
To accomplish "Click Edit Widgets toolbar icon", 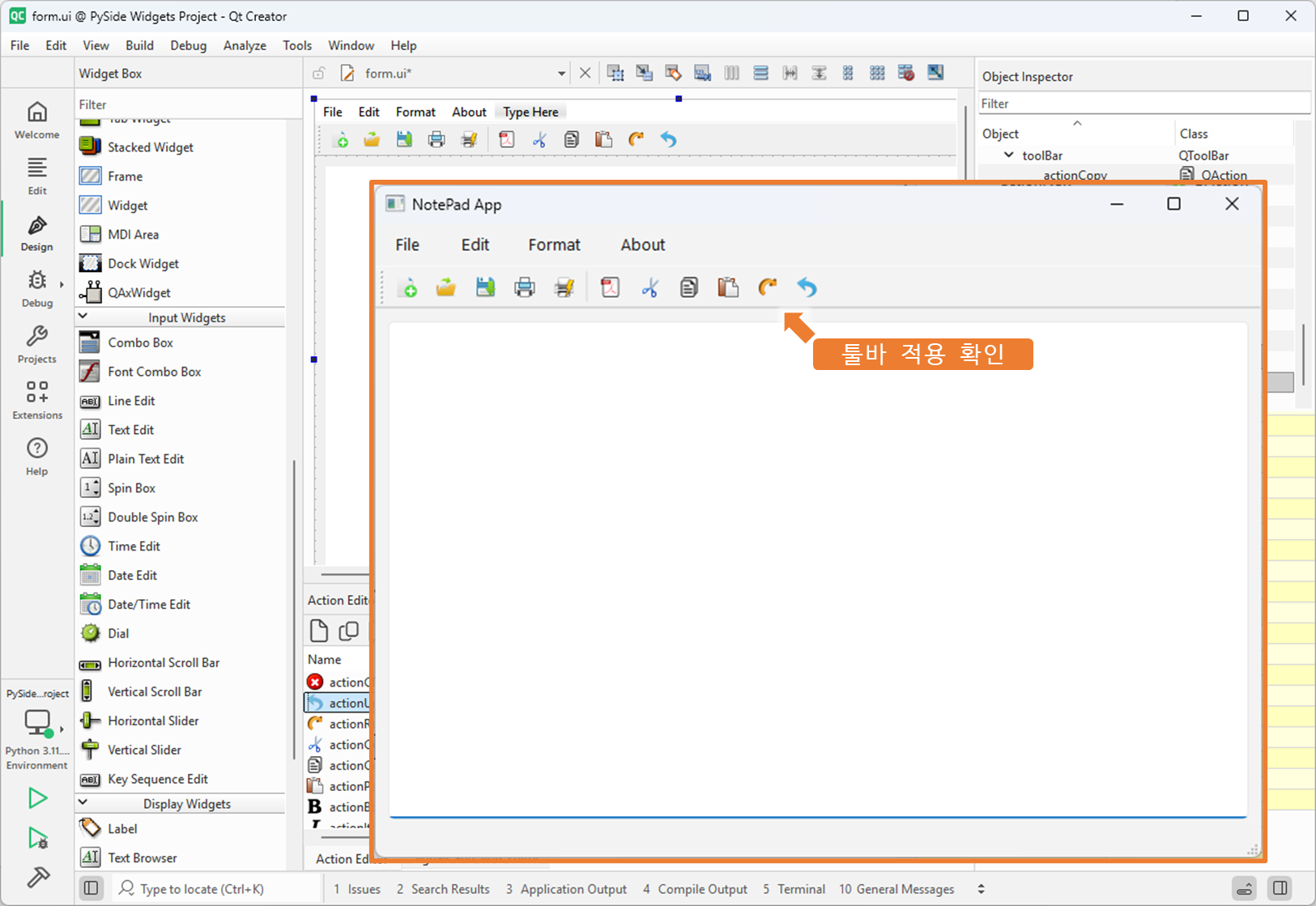I will pos(615,73).
